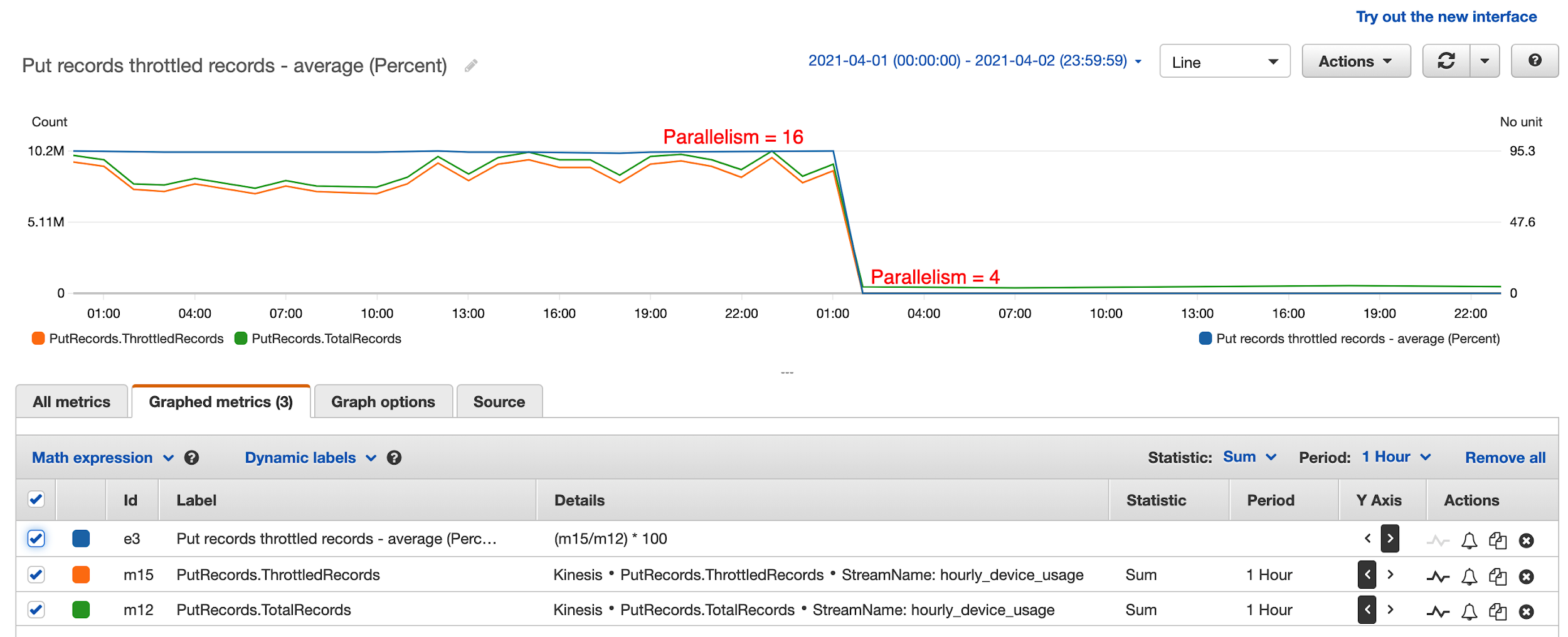Click the green color swatch for m12
The image size is (1568, 637).
[81, 609]
